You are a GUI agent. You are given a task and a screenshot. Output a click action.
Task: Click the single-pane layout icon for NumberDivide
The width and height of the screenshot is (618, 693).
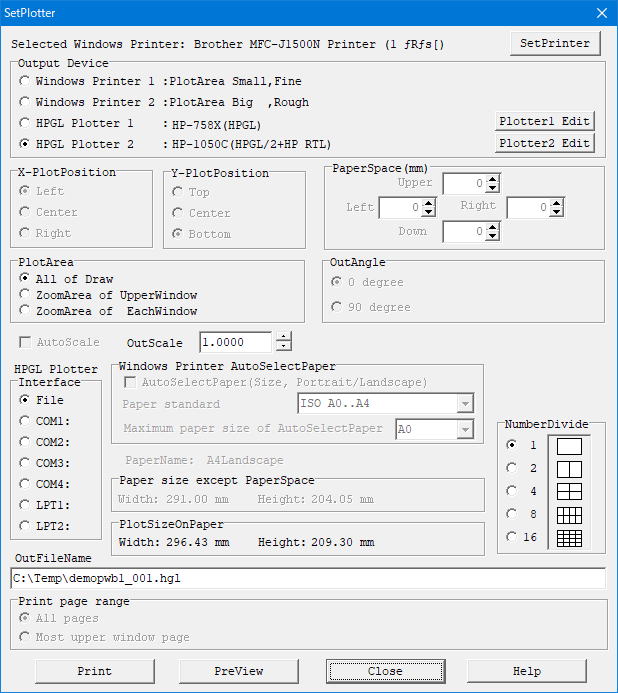[569, 446]
